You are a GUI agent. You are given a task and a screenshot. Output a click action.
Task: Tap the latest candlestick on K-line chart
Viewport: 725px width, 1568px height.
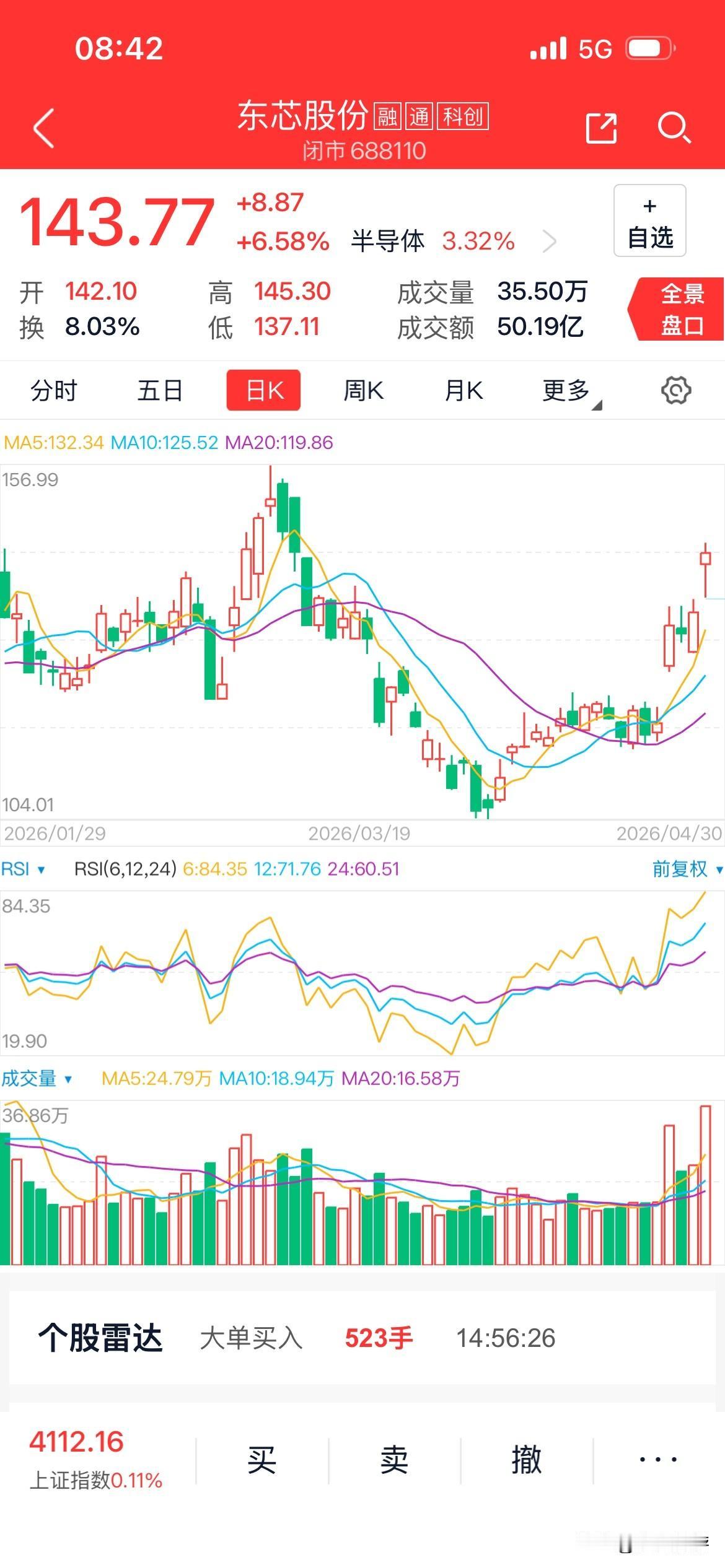click(705, 570)
